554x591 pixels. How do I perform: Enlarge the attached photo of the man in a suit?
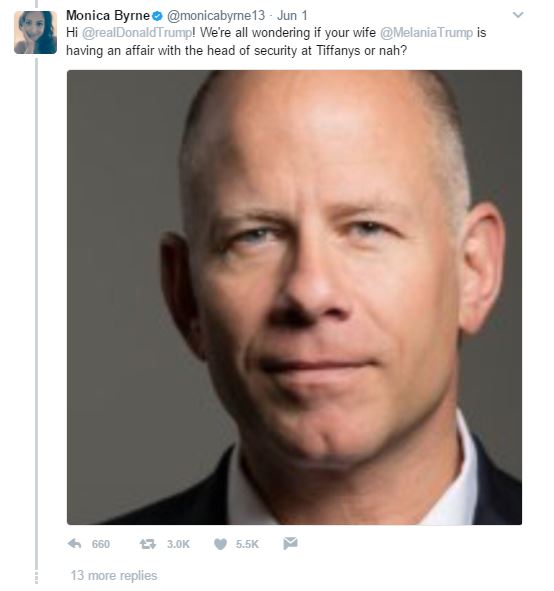coord(294,297)
